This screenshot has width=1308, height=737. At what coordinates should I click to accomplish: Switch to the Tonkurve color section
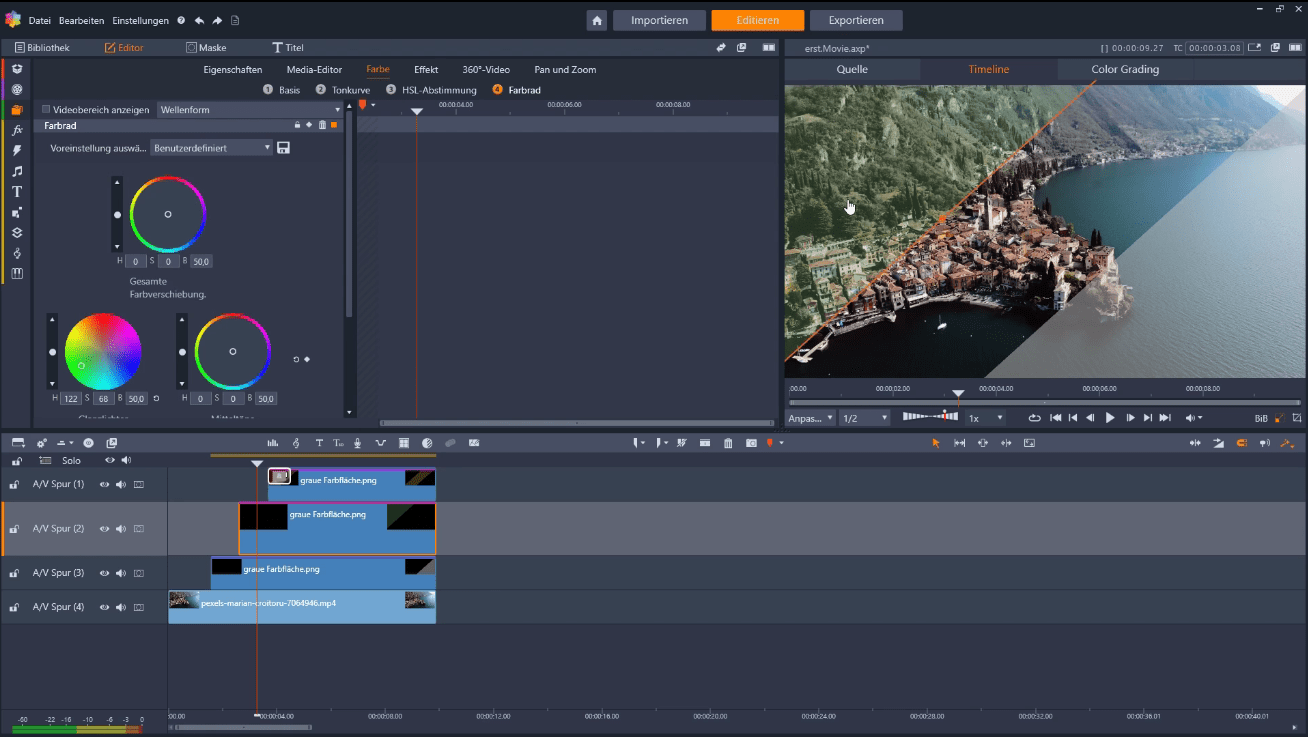tap(343, 90)
